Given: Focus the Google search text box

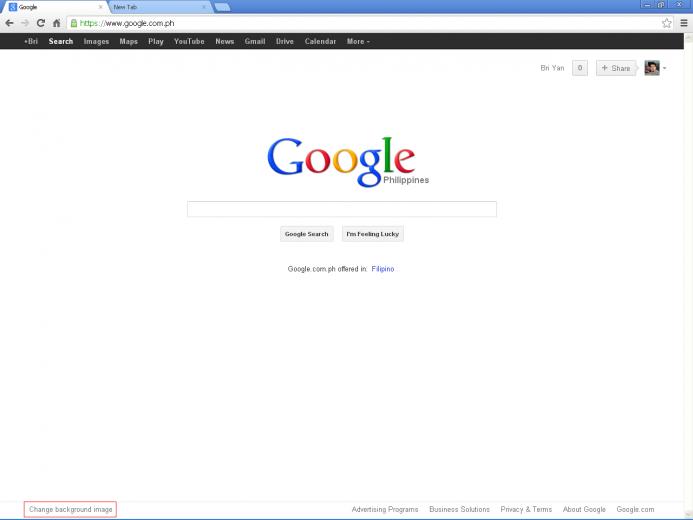Looking at the screenshot, I should 342,209.
